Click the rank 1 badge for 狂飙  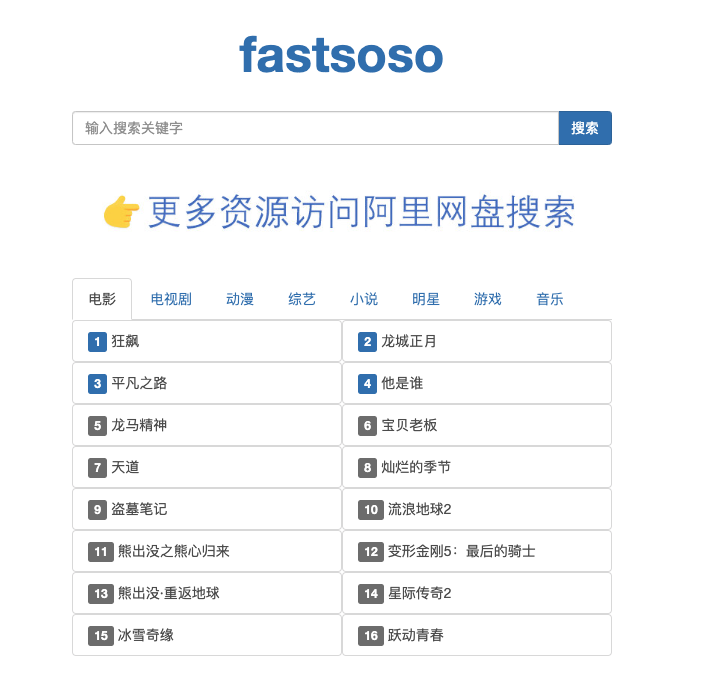coord(97,342)
